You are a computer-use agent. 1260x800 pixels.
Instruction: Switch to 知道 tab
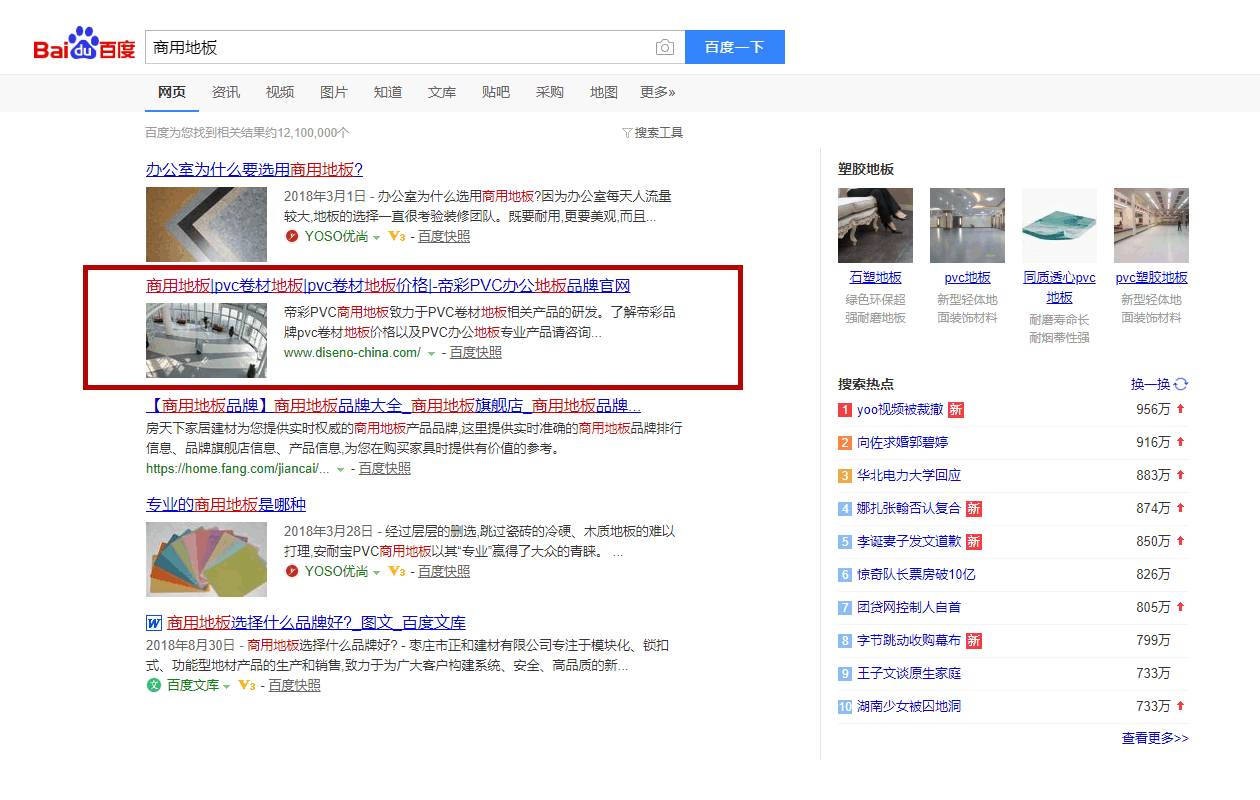pos(388,92)
